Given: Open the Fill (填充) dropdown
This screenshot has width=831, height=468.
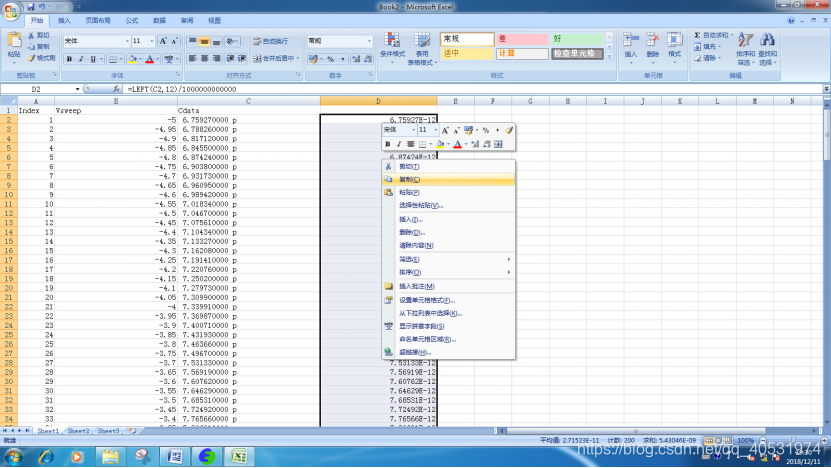Looking at the screenshot, I should [x=708, y=47].
